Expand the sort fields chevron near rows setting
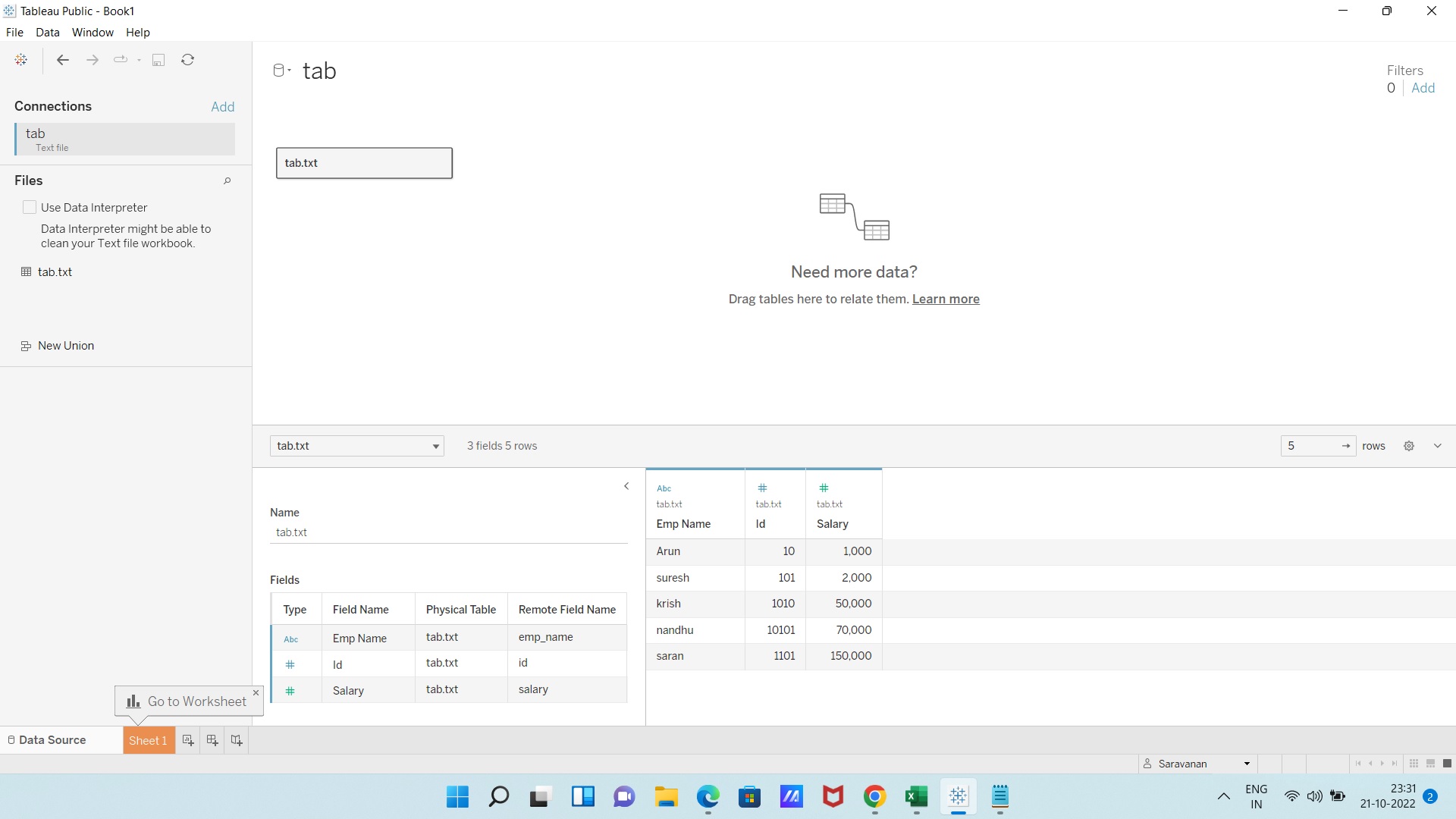 [1437, 446]
